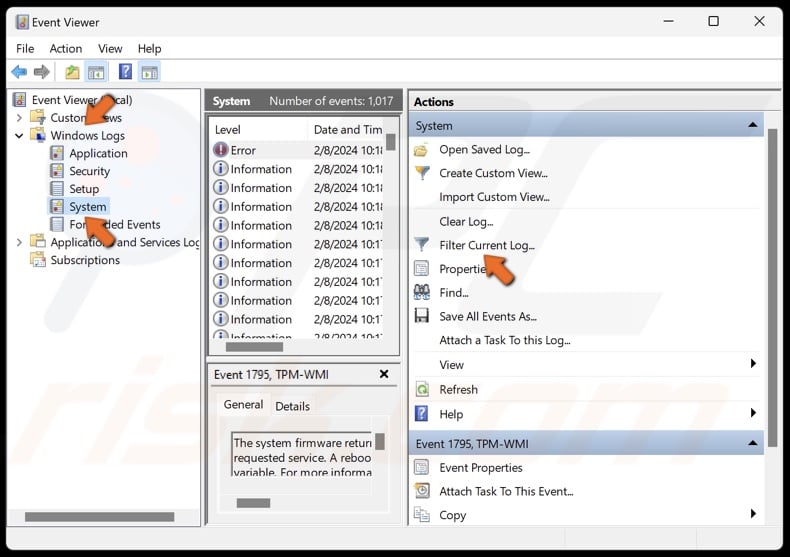790x557 pixels.
Task: Switch to the General tab
Action: click(x=243, y=405)
